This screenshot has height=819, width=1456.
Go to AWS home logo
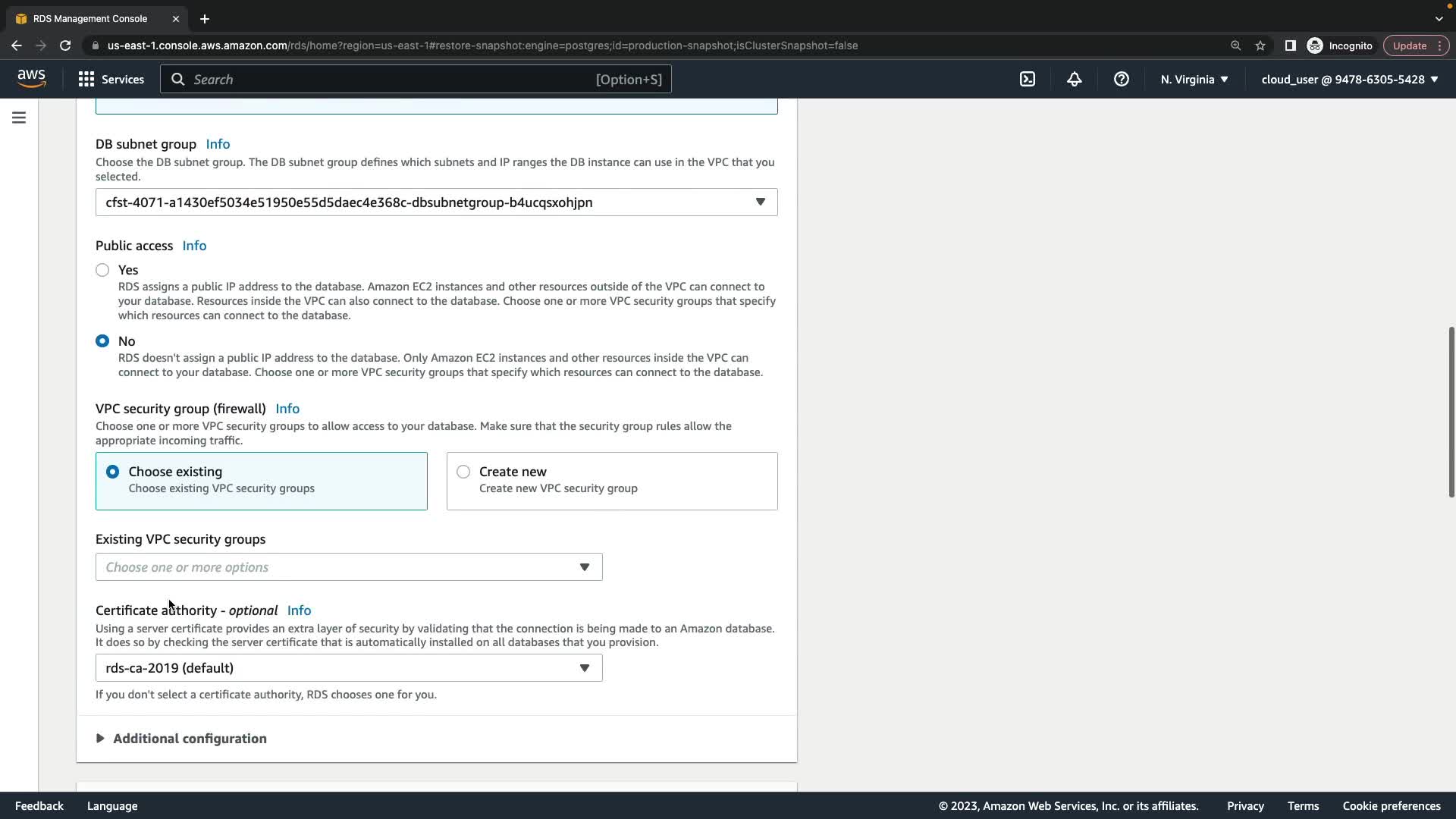click(x=31, y=79)
